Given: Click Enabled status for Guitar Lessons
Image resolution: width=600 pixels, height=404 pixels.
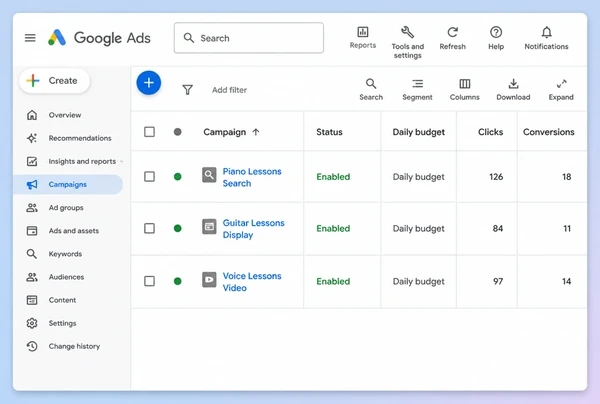Looking at the screenshot, I should (333, 228).
